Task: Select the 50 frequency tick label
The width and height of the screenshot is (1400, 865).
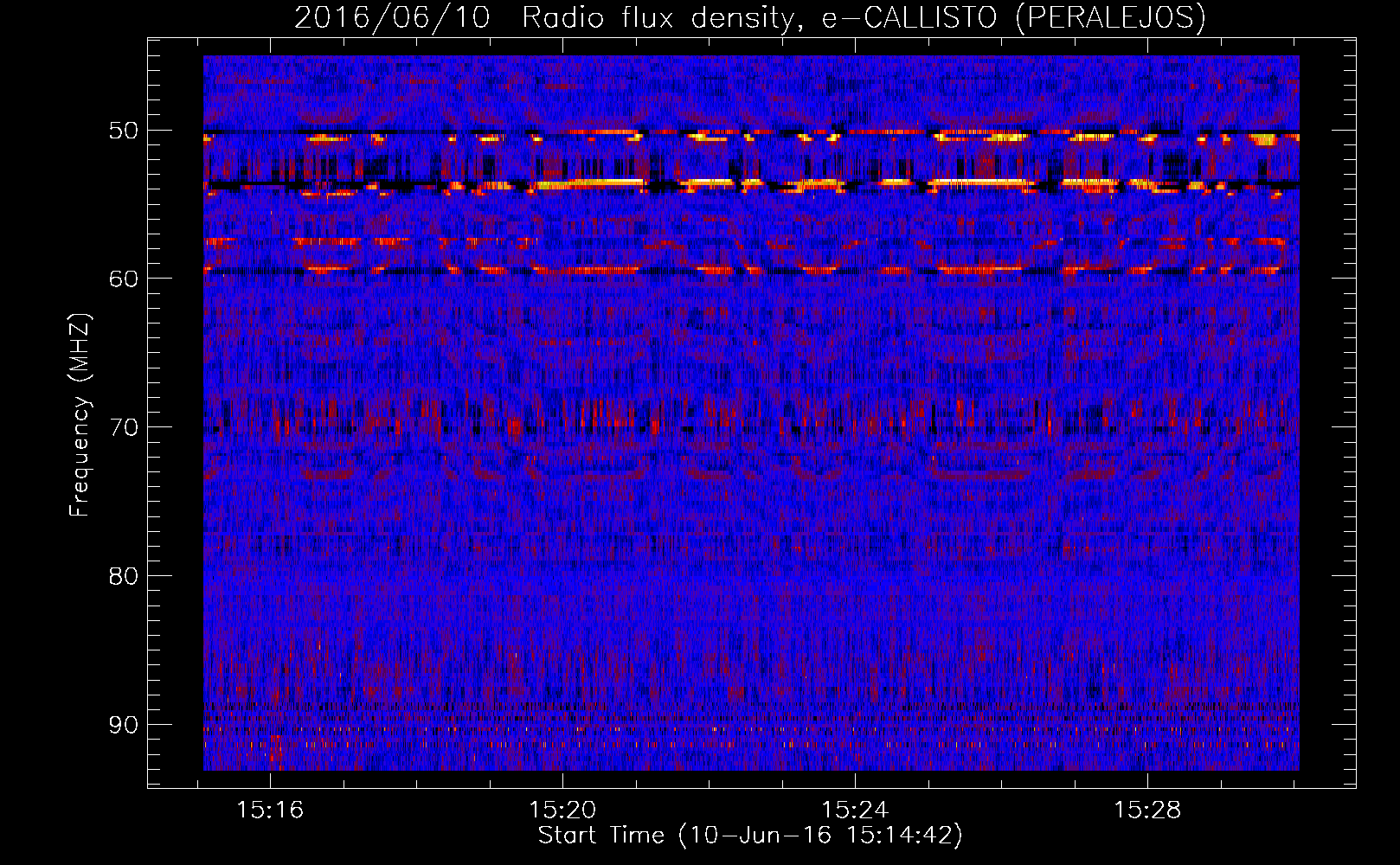Action: pos(123,131)
